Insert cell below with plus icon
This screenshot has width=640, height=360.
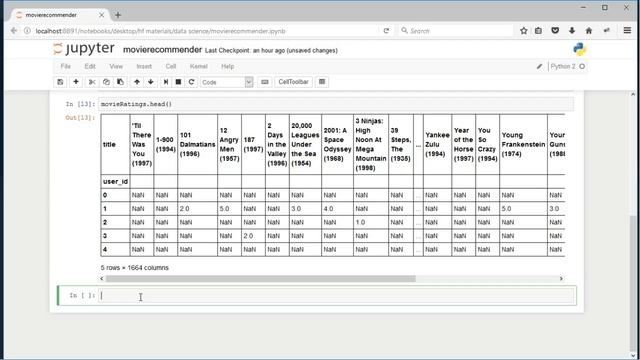tap(76, 82)
